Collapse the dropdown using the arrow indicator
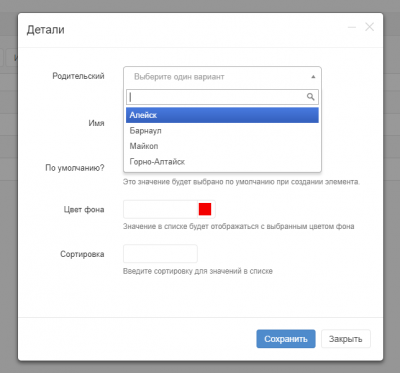The width and height of the screenshot is (400, 373). coord(313,77)
